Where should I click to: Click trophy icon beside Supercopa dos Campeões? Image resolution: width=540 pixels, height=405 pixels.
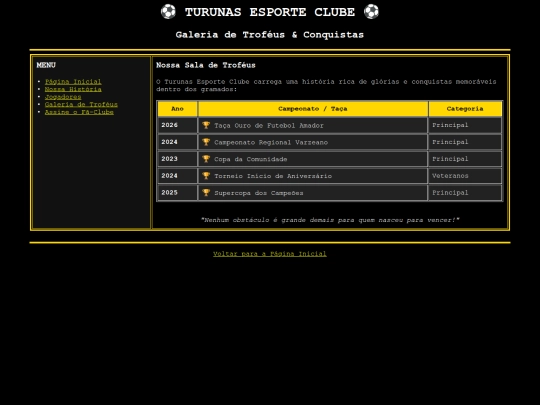point(206,193)
